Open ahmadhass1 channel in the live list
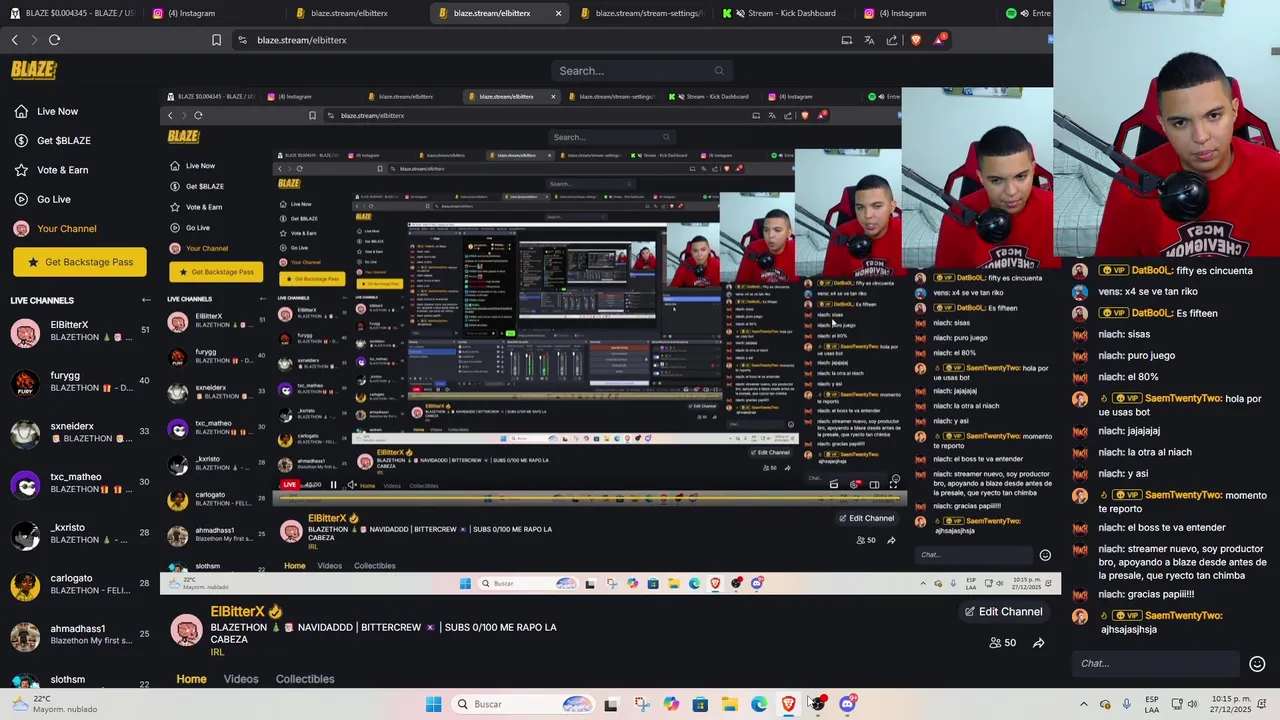The height and width of the screenshot is (720, 1280). pos(80,635)
